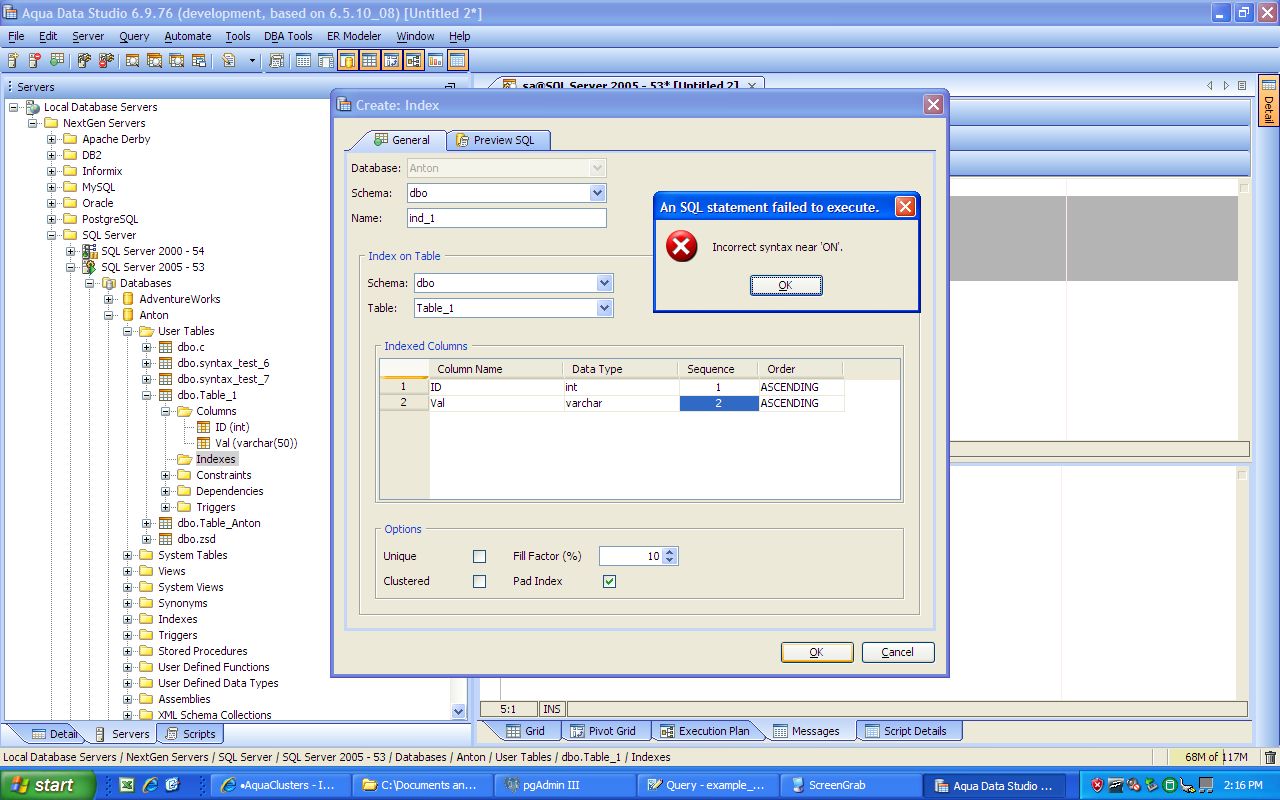Viewport: 1280px width, 800px height.
Task: Open the Table dropdown showing Table_1
Action: 604,308
